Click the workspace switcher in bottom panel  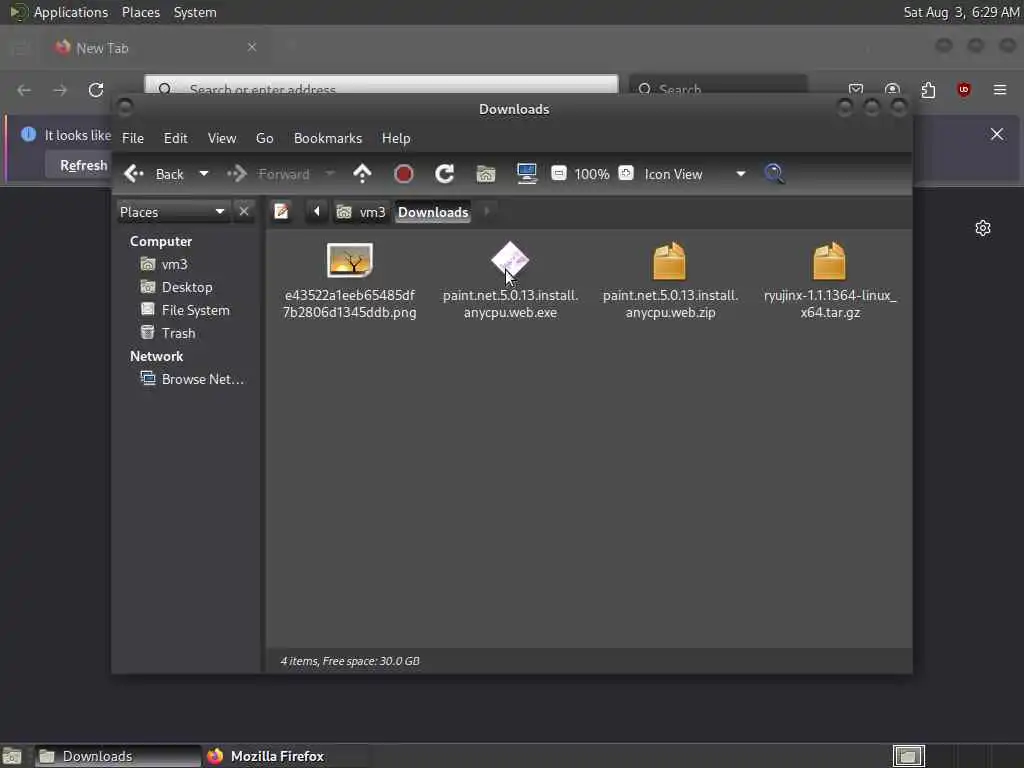click(908, 756)
